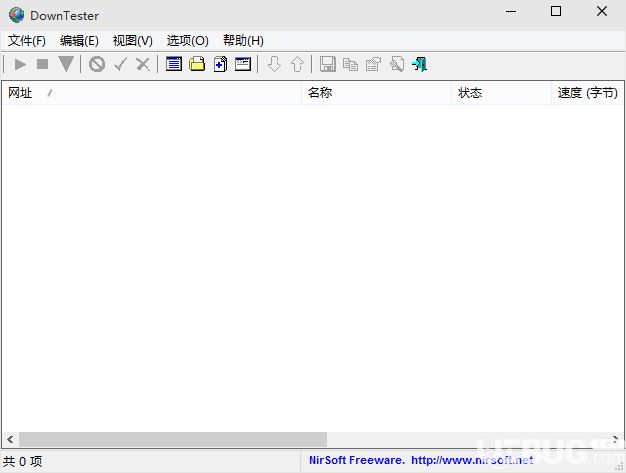
Task: Sort by the 名称 column header
Action: (376, 93)
